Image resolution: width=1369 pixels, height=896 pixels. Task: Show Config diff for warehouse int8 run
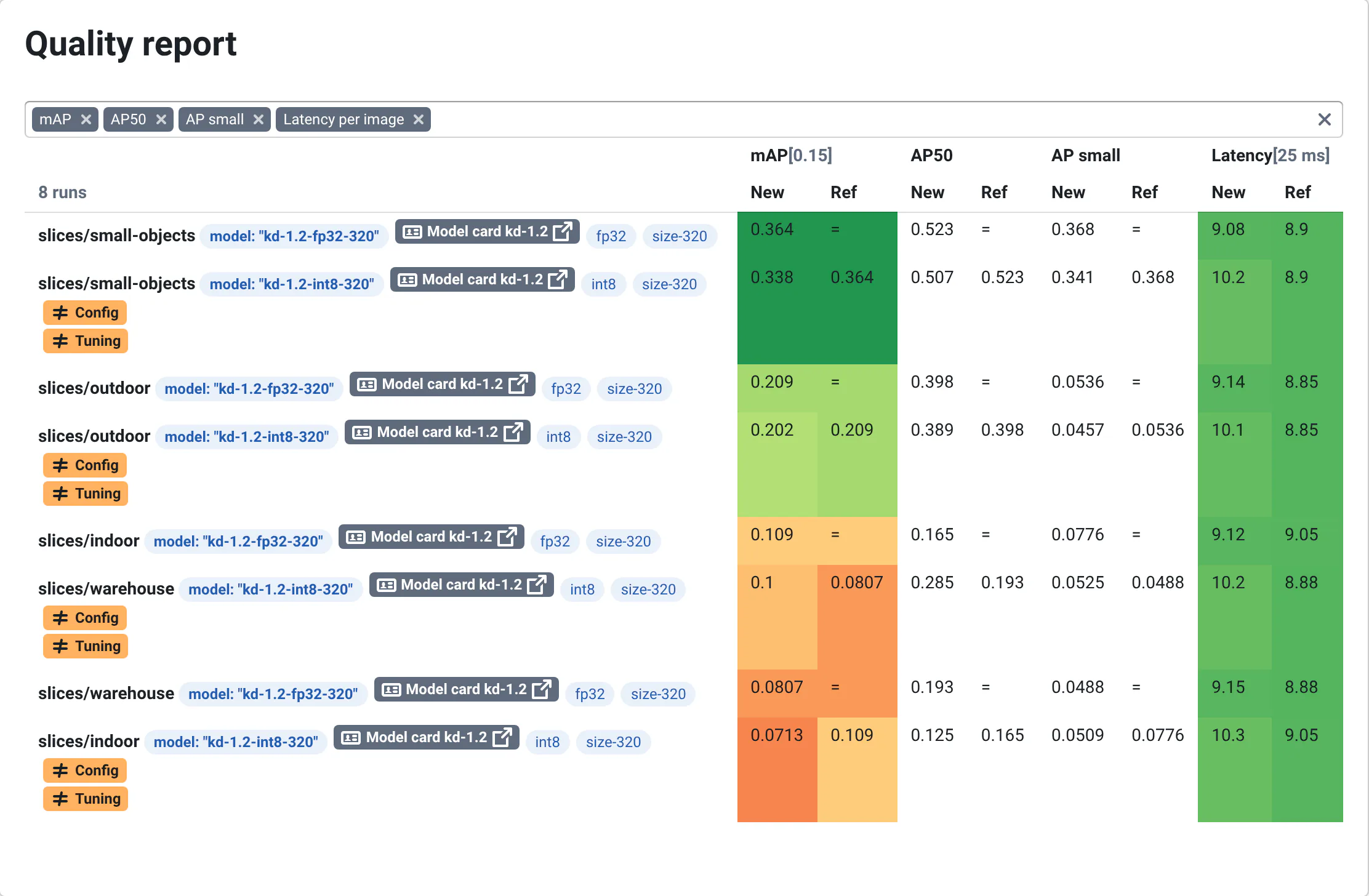point(85,618)
